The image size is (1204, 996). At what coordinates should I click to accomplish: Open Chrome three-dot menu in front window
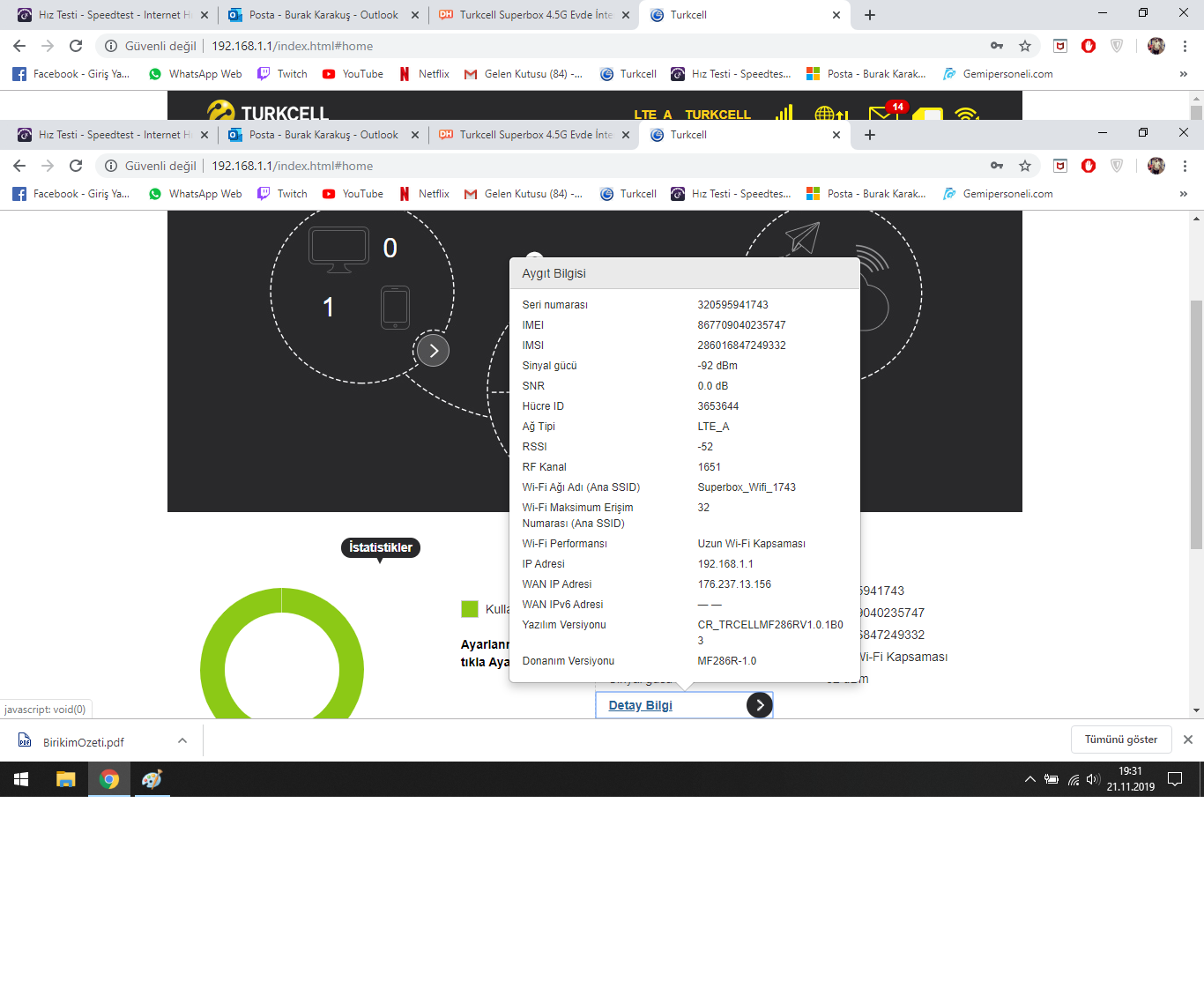(x=1185, y=166)
